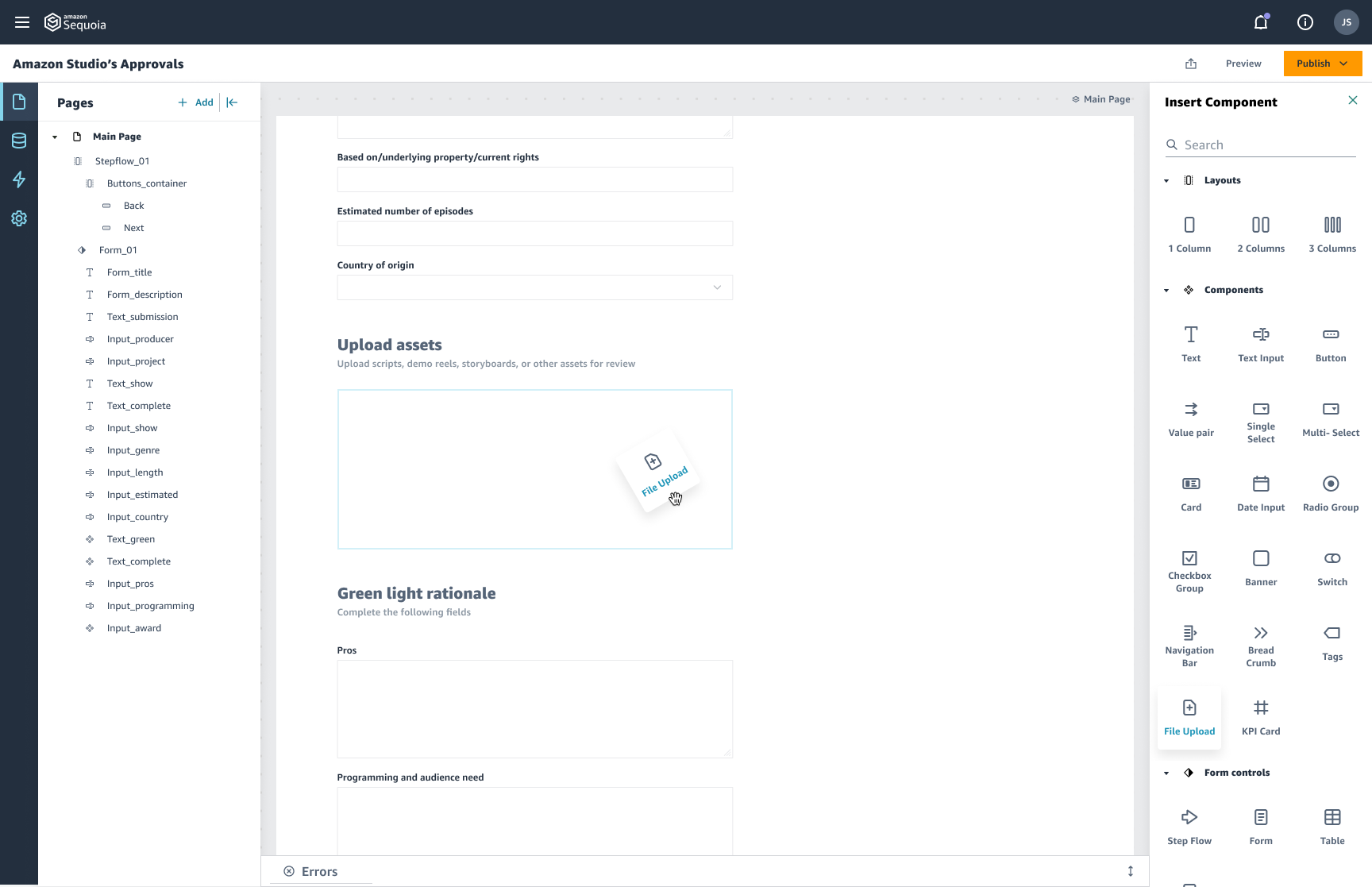Select the File Upload component
This screenshot has width=1372, height=887.
pos(1189,715)
